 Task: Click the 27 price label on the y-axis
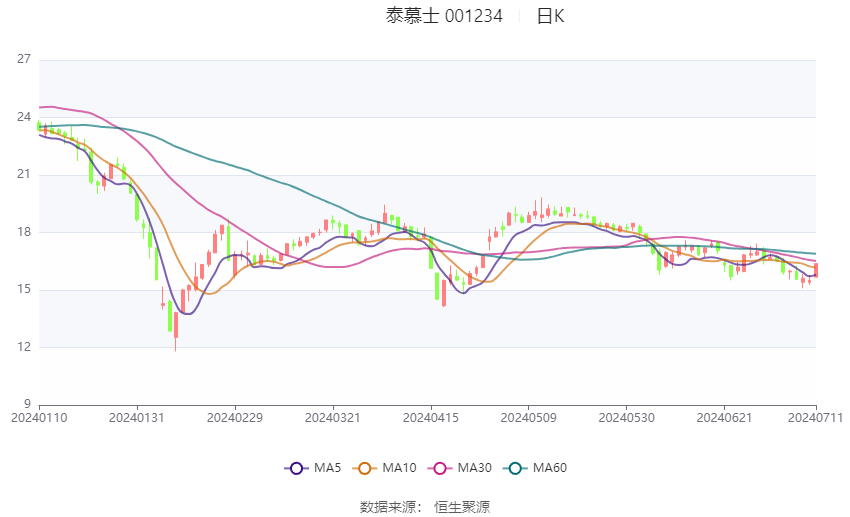pyautogui.click(x=24, y=60)
